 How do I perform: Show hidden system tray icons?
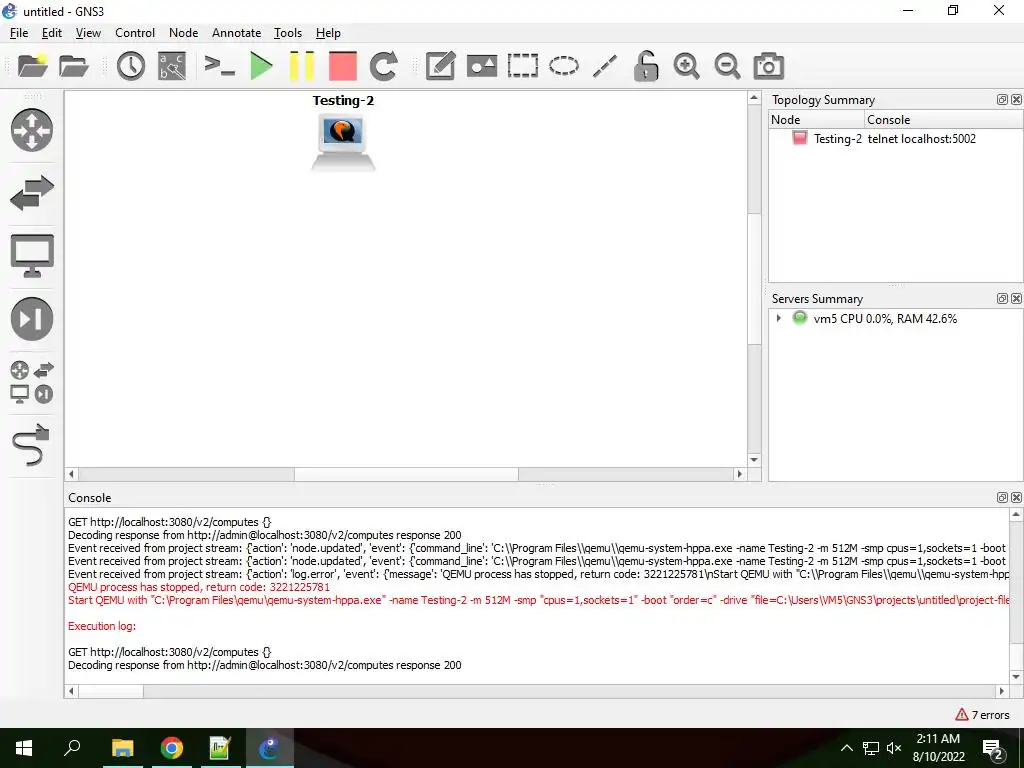(846, 748)
